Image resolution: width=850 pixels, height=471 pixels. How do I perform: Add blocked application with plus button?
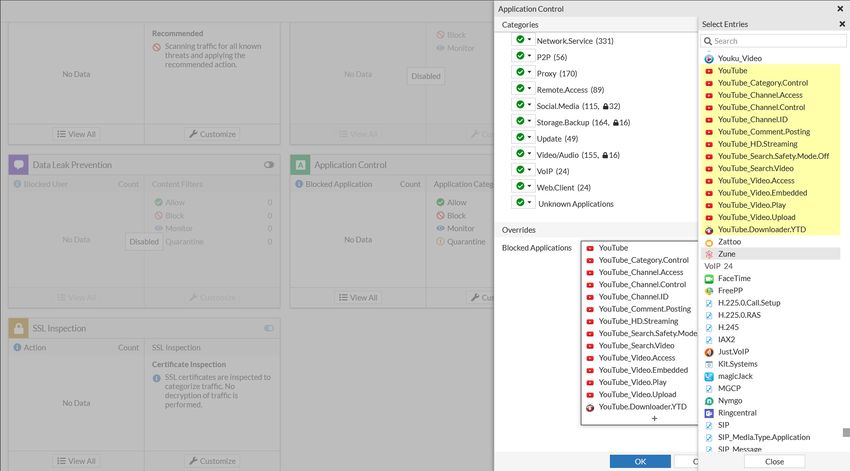pyautogui.click(x=654, y=418)
